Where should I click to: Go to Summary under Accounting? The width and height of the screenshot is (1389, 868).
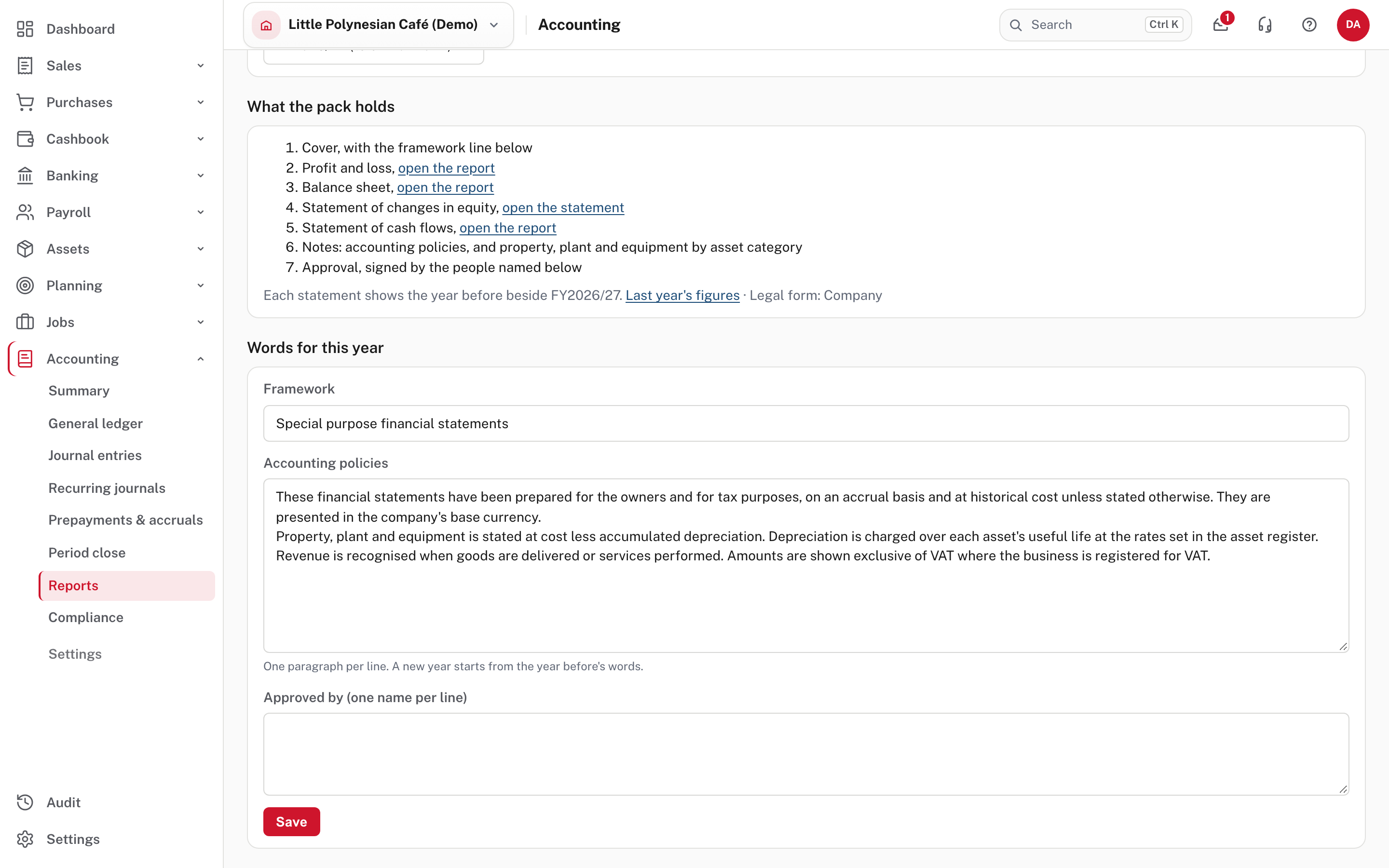79,391
